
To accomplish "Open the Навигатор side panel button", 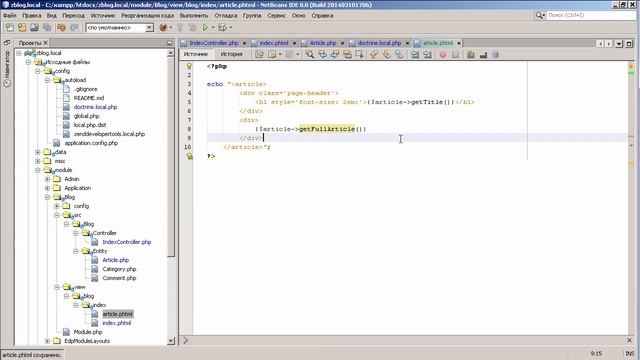I will click(7, 68).
